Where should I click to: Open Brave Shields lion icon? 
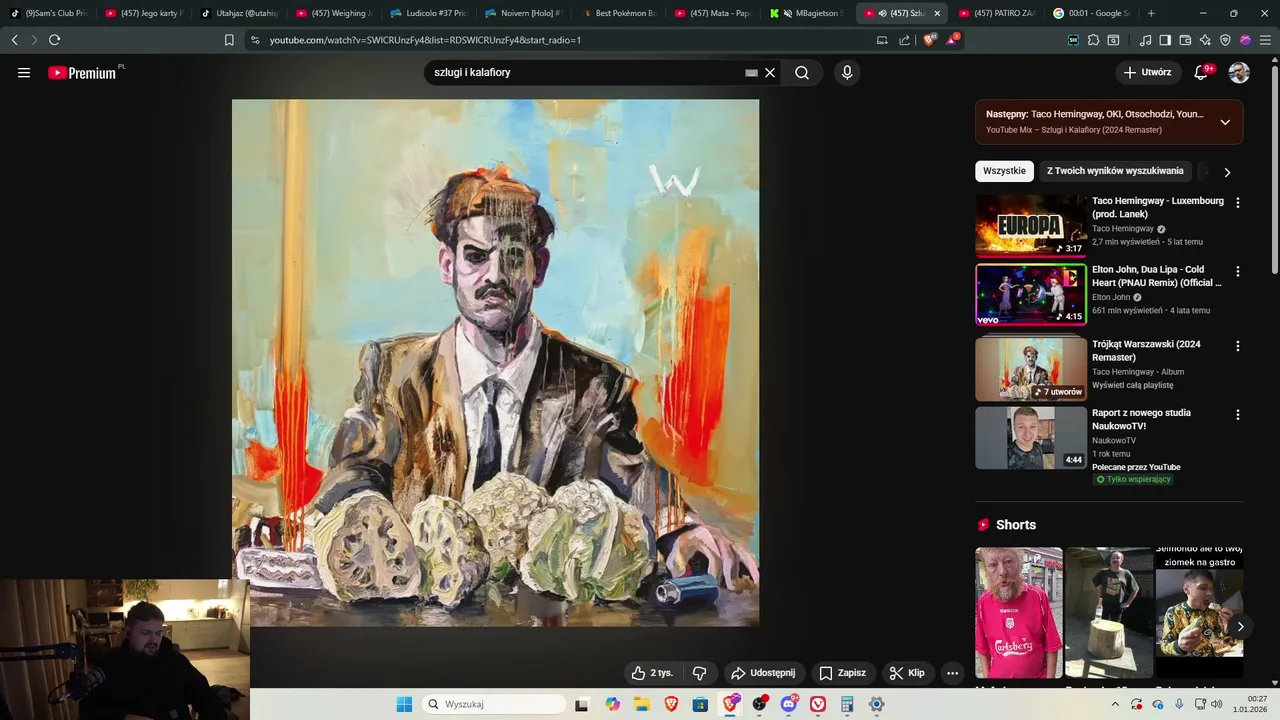tap(929, 40)
